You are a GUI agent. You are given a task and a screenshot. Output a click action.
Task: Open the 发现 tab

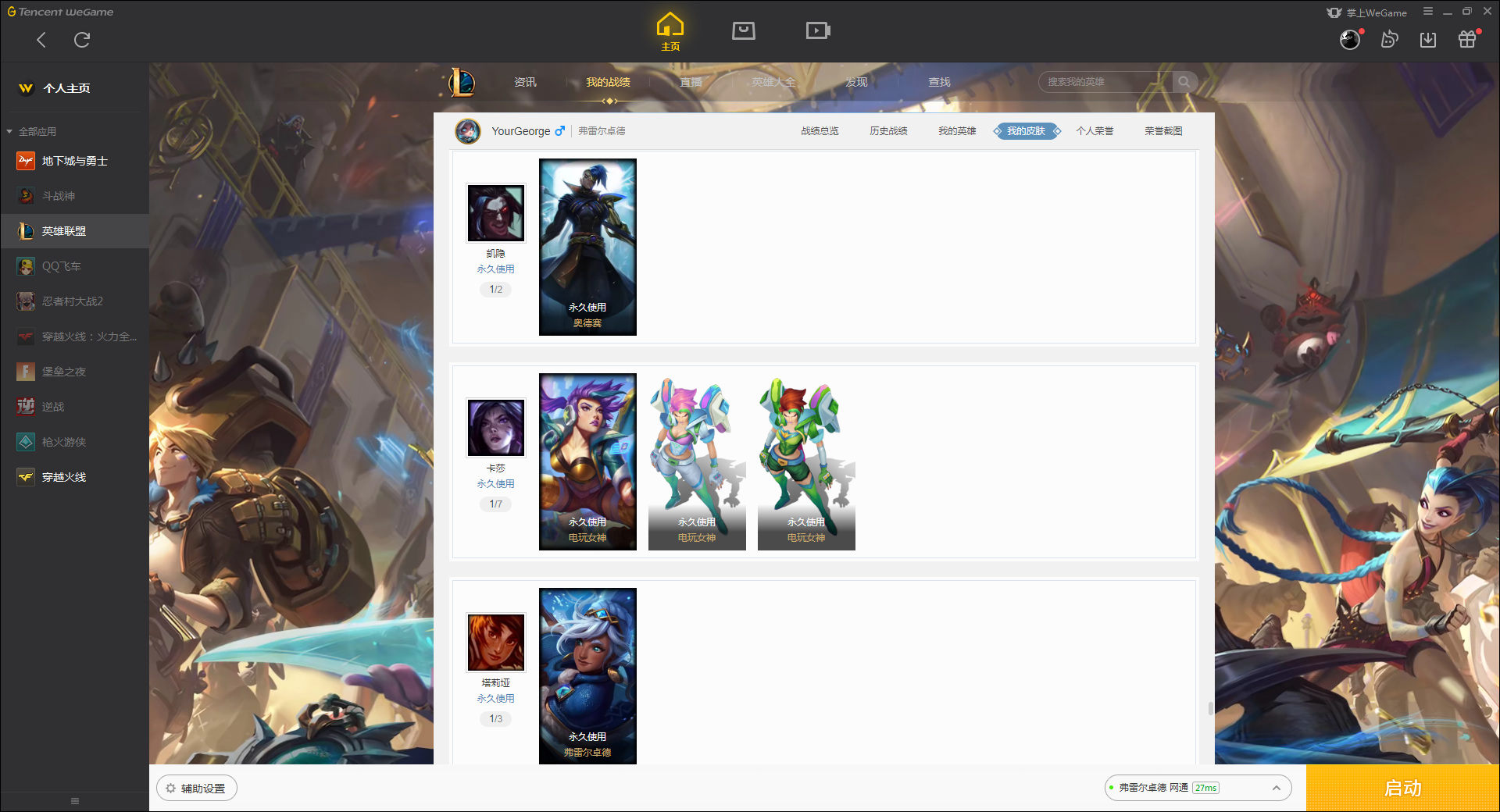(x=856, y=82)
